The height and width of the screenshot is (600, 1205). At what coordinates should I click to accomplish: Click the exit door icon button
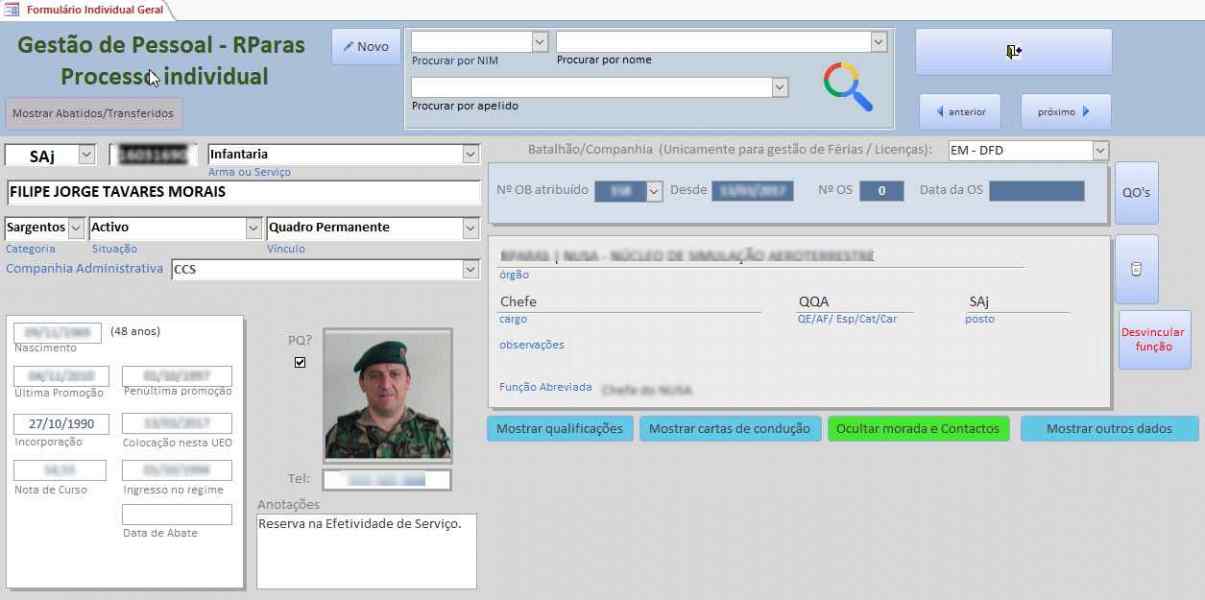(1013, 51)
